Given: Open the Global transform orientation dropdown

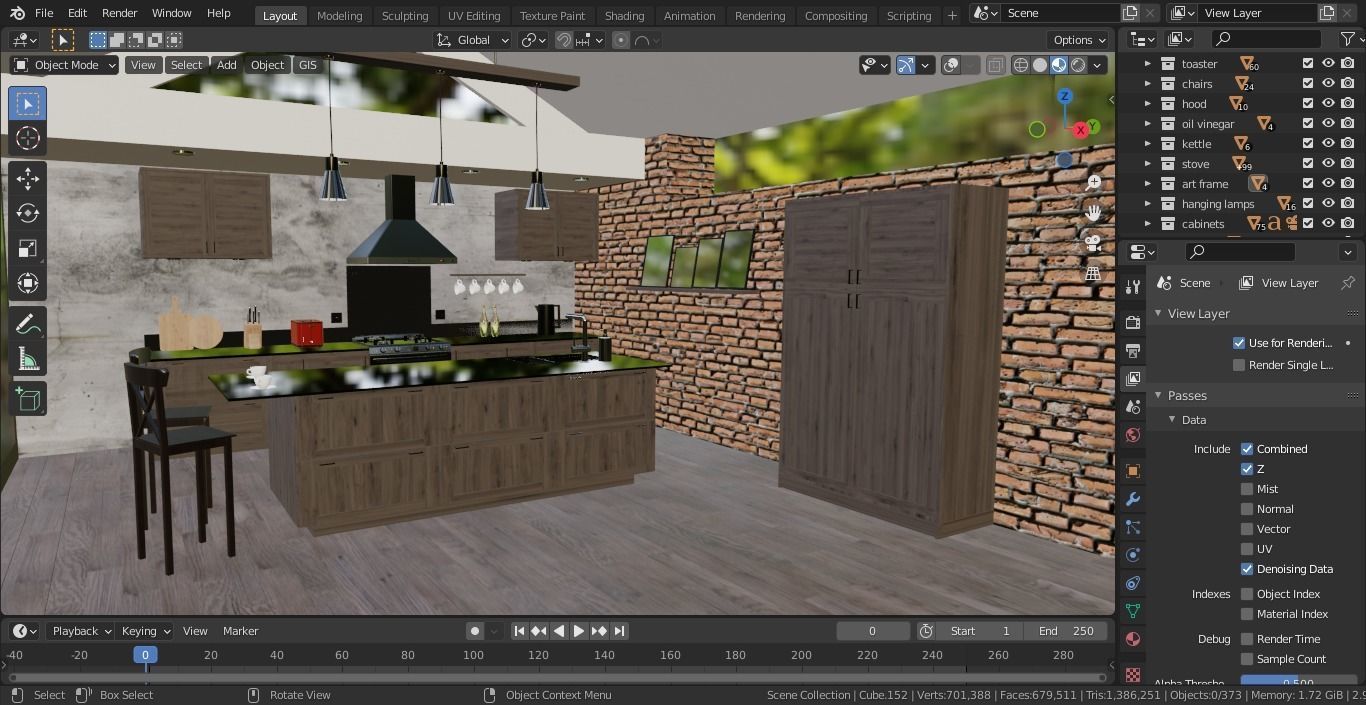Looking at the screenshot, I should [473, 40].
